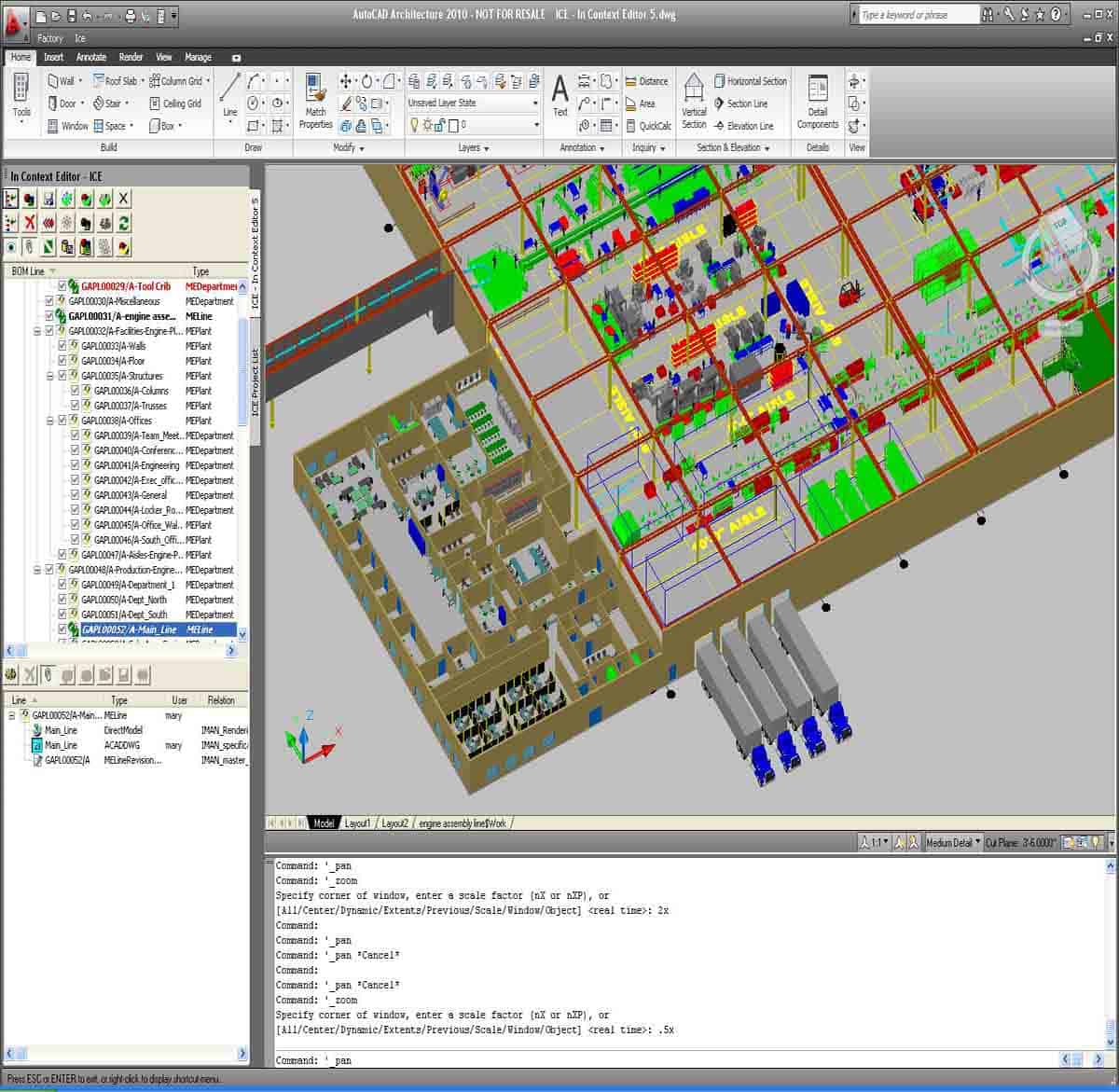Uncheck GAPL00043/A-General checkbox
Viewport: 1119px width, 1092px height.
[76, 495]
